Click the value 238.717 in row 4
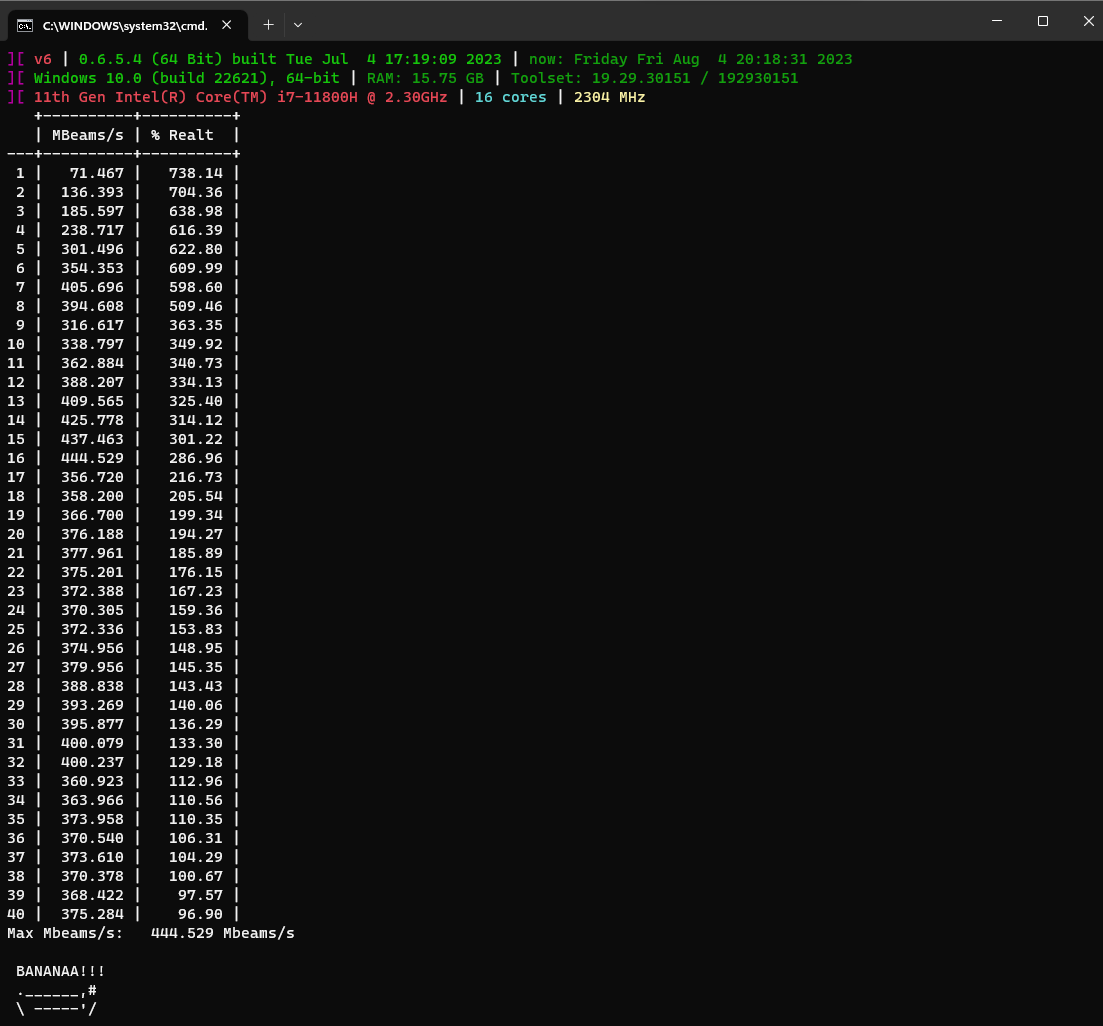The image size is (1103, 1026). point(92,230)
